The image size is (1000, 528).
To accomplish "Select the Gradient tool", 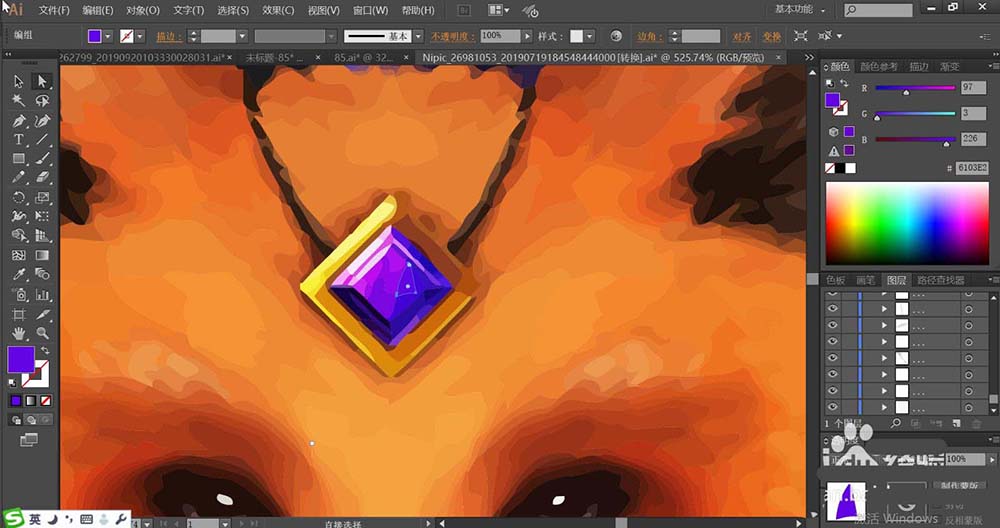I will click(x=42, y=256).
